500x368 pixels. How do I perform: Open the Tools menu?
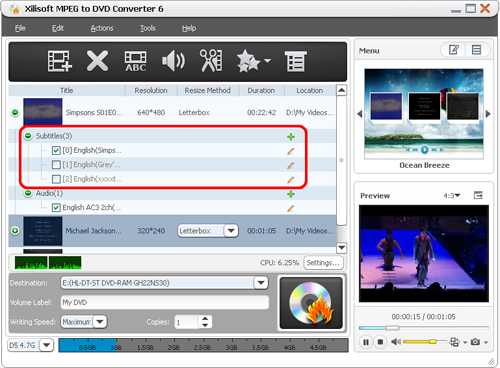(x=148, y=28)
